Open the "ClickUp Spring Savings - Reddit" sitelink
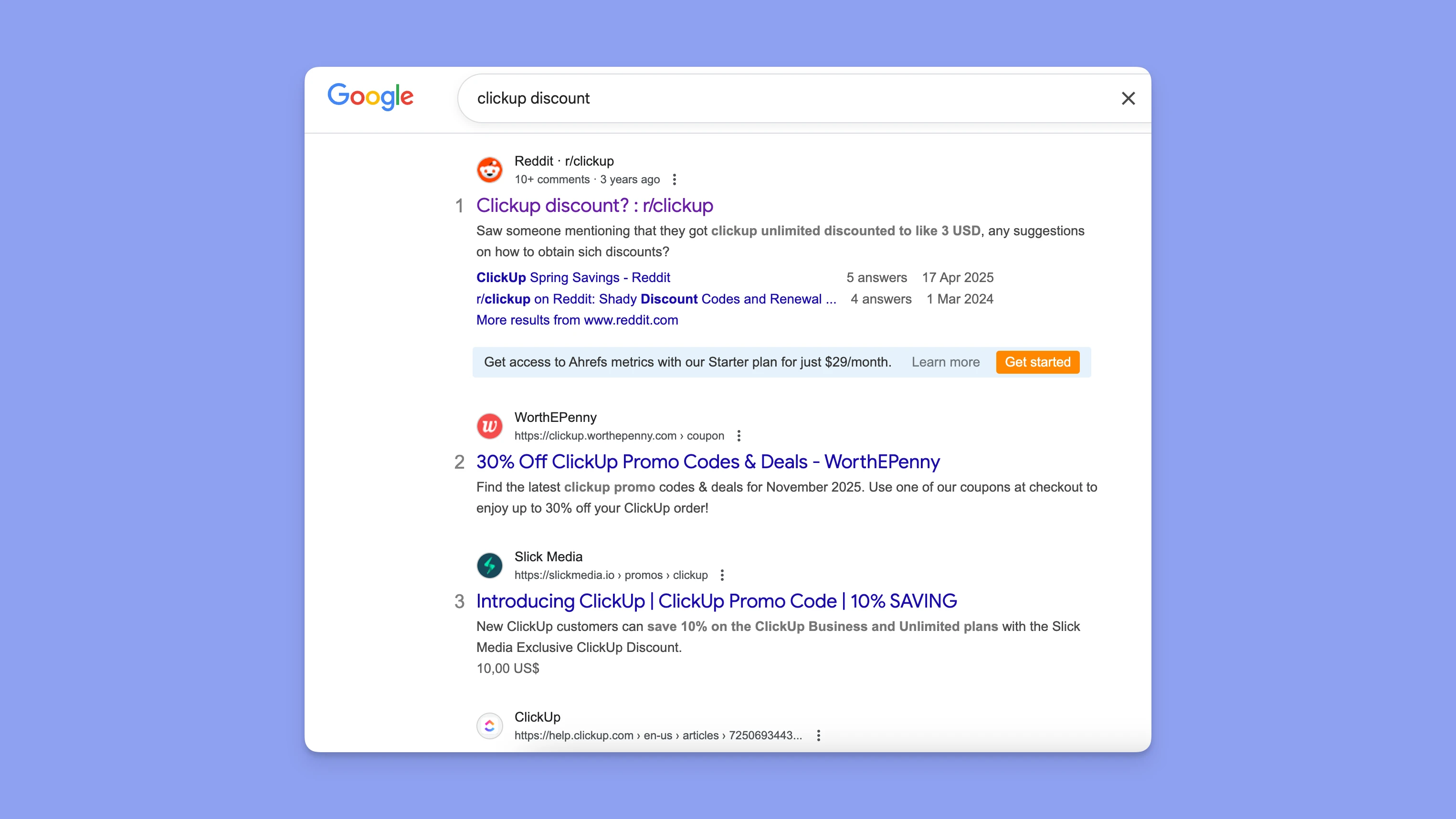Image resolution: width=1456 pixels, height=819 pixels. pos(573,277)
